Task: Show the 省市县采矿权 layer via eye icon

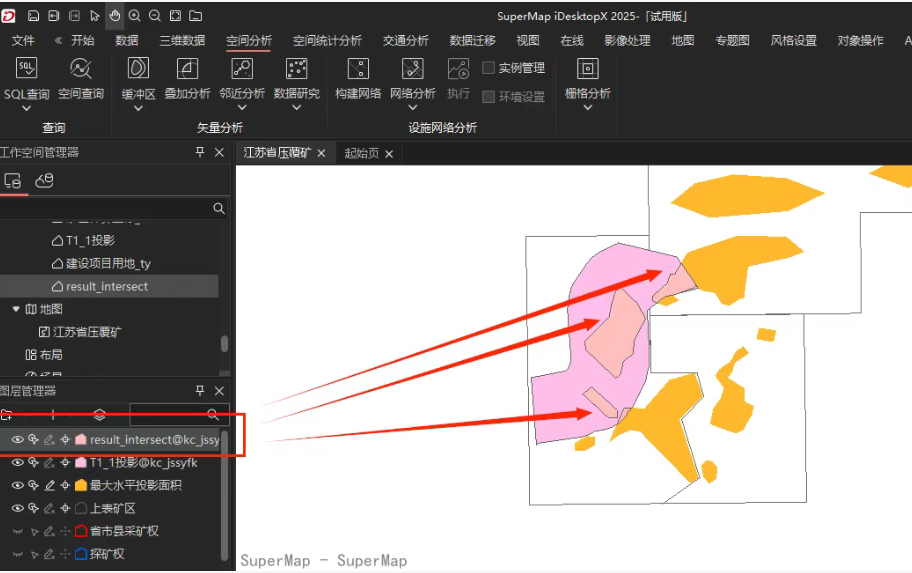Action: [17, 531]
